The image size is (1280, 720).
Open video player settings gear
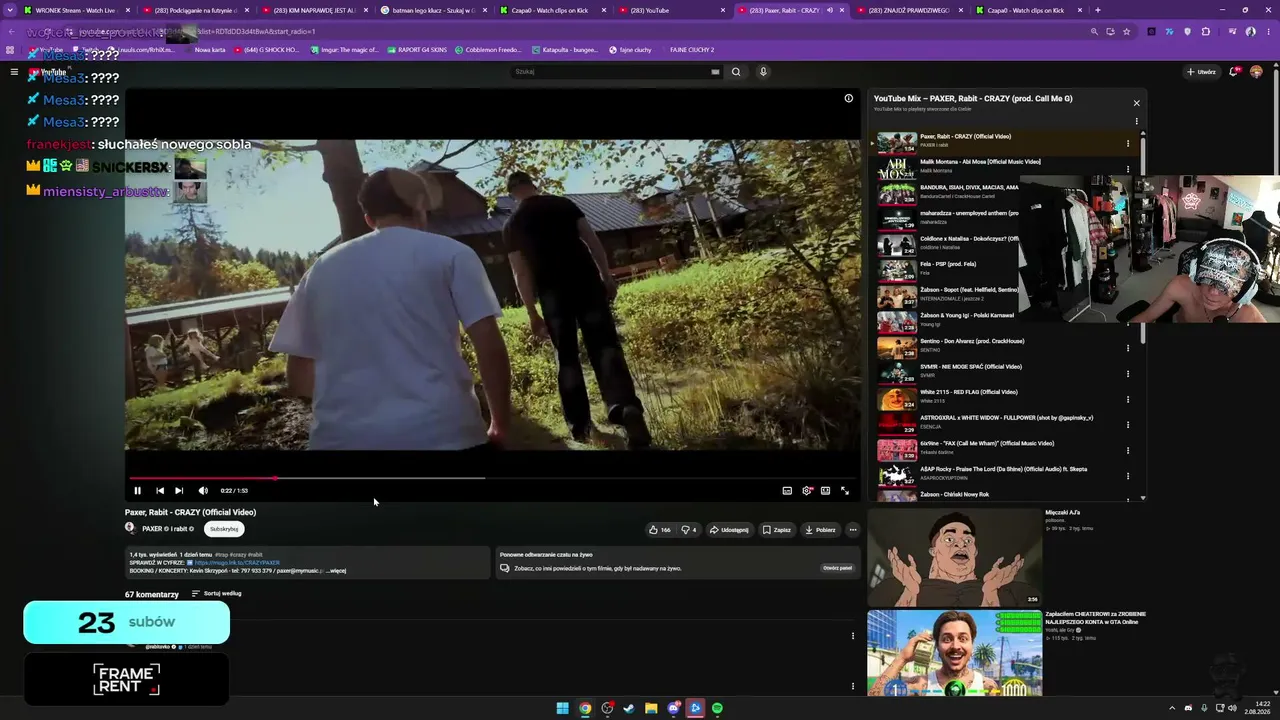[807, 491]
